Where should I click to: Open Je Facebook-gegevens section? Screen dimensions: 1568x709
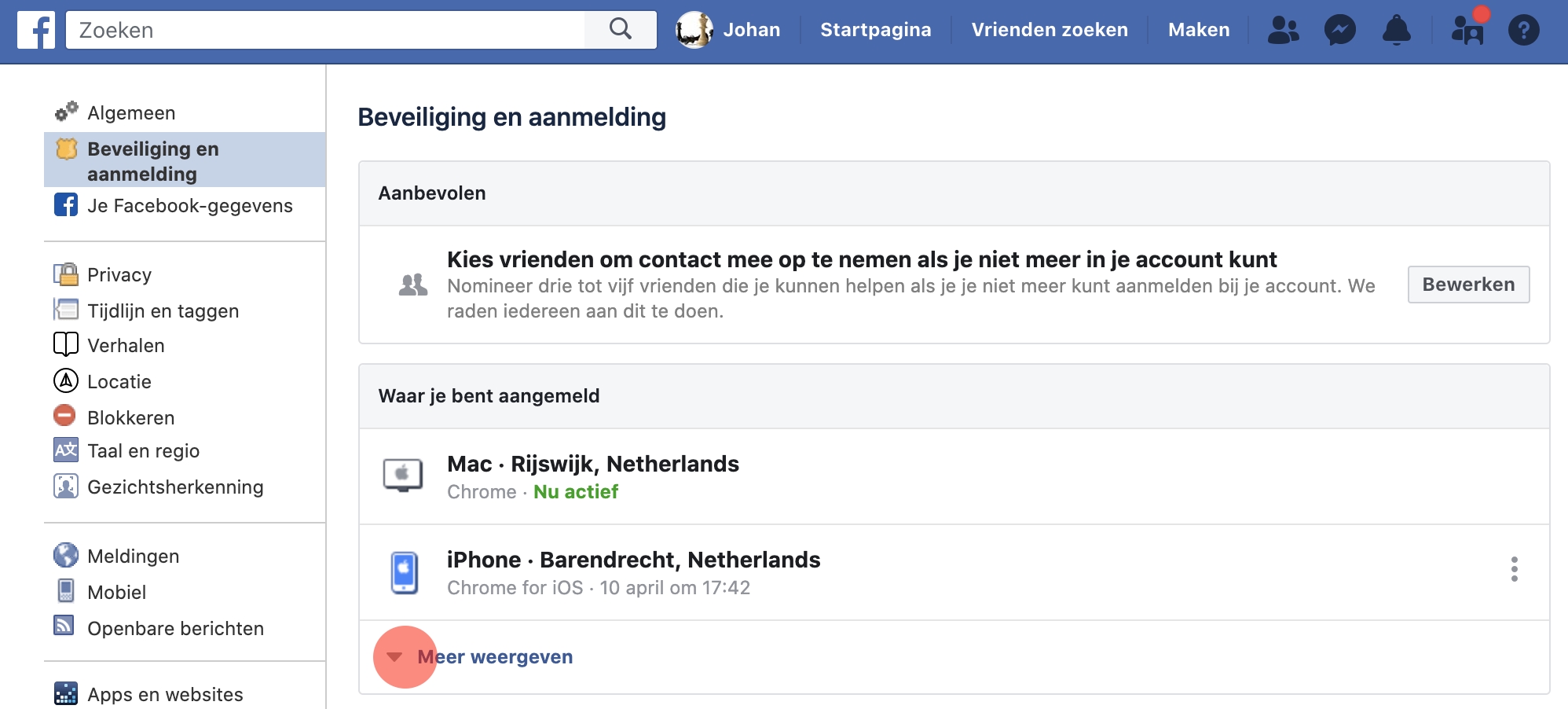coord(189,206)
